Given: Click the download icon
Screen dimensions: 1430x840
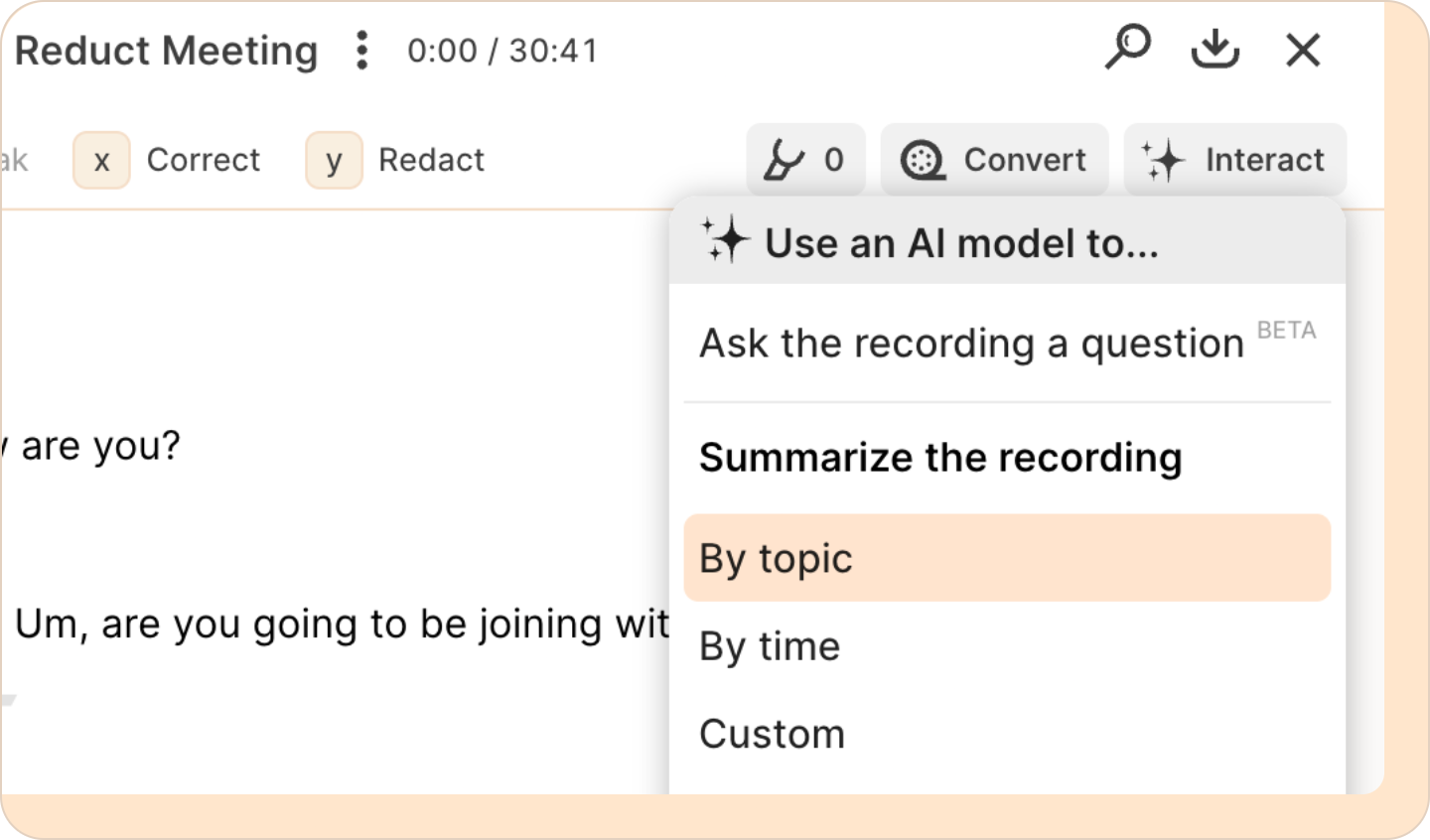Looking at the screenshot, I should (x=1215, y=49).
